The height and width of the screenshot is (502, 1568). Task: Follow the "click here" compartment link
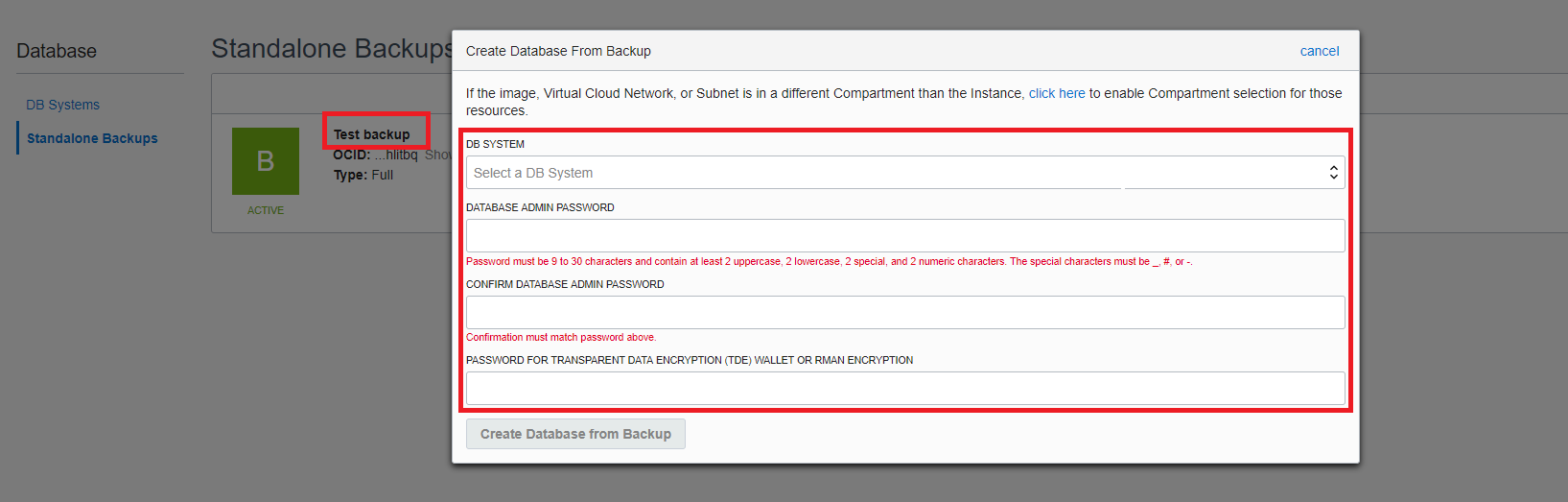[1056, 93]
